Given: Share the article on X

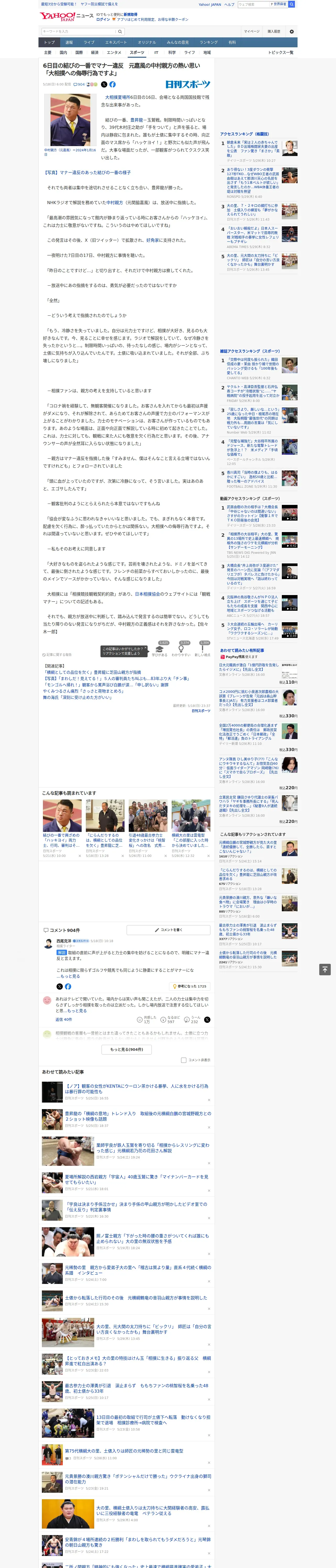Looking at the screenshot, I should 104,85.
